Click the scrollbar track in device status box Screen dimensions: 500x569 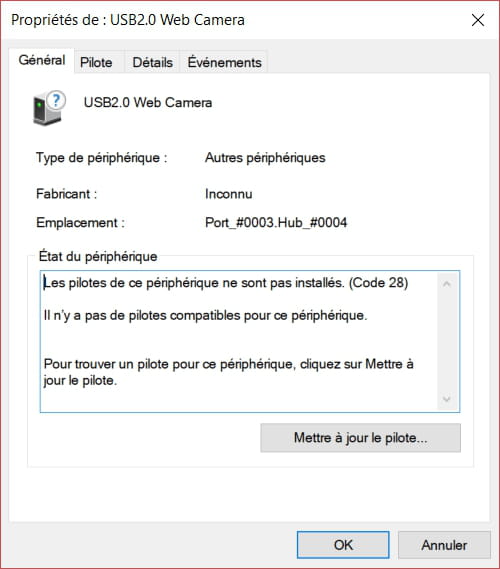pyautogui.click(x=447, y=341)
